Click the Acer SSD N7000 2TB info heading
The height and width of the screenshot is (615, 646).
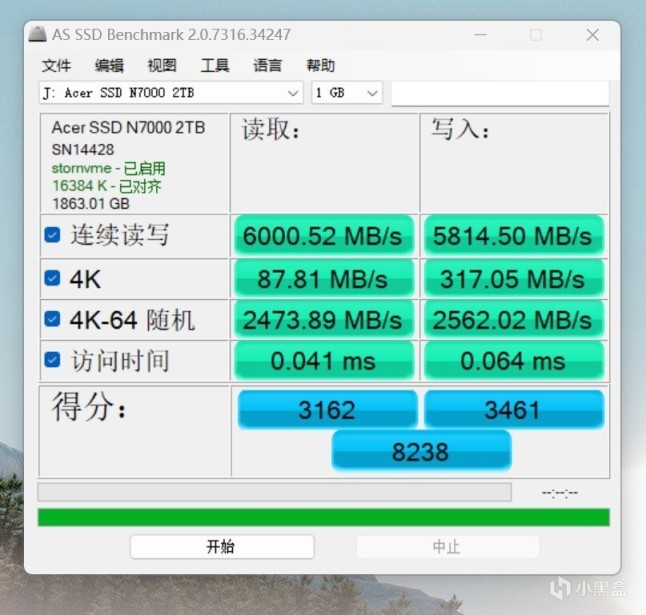click(x=128, y=127)
